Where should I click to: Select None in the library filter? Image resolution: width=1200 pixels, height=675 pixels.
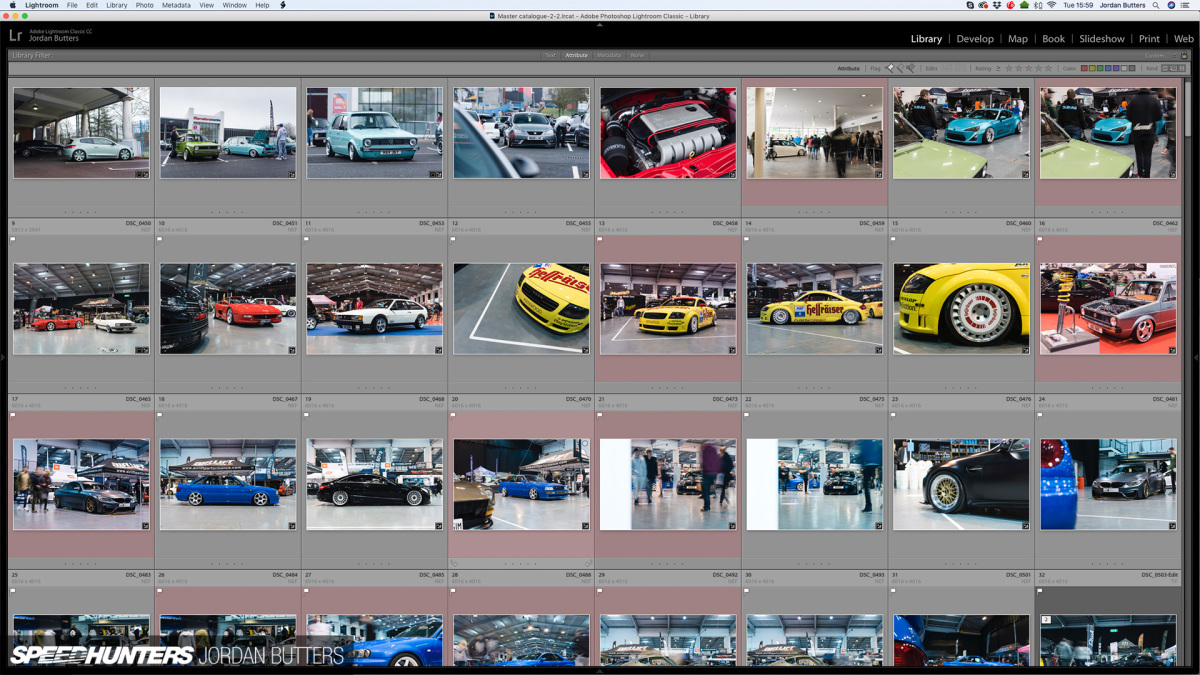[637, 56]
